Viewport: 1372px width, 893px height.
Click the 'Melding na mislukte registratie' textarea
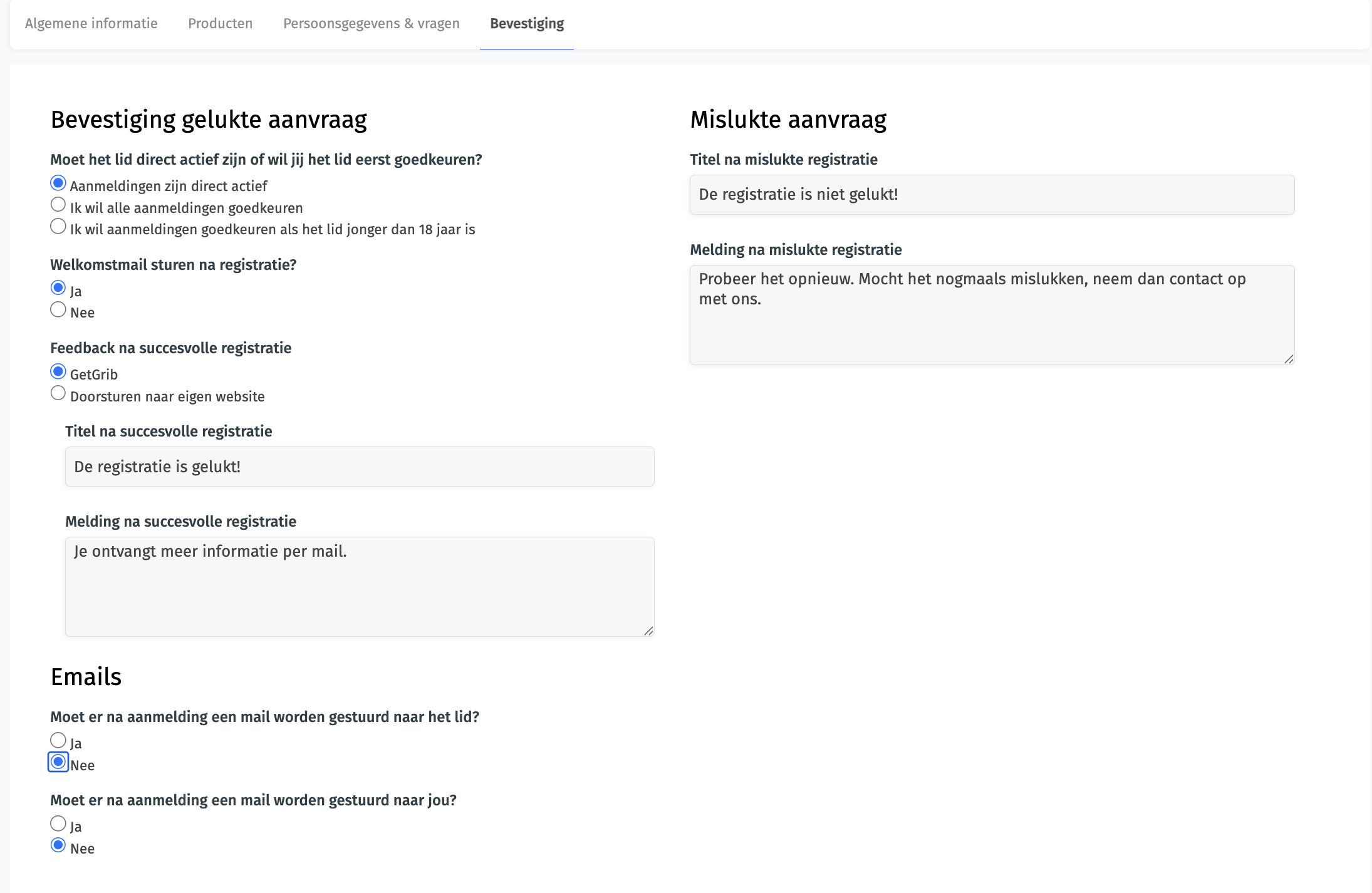point(991,314)
